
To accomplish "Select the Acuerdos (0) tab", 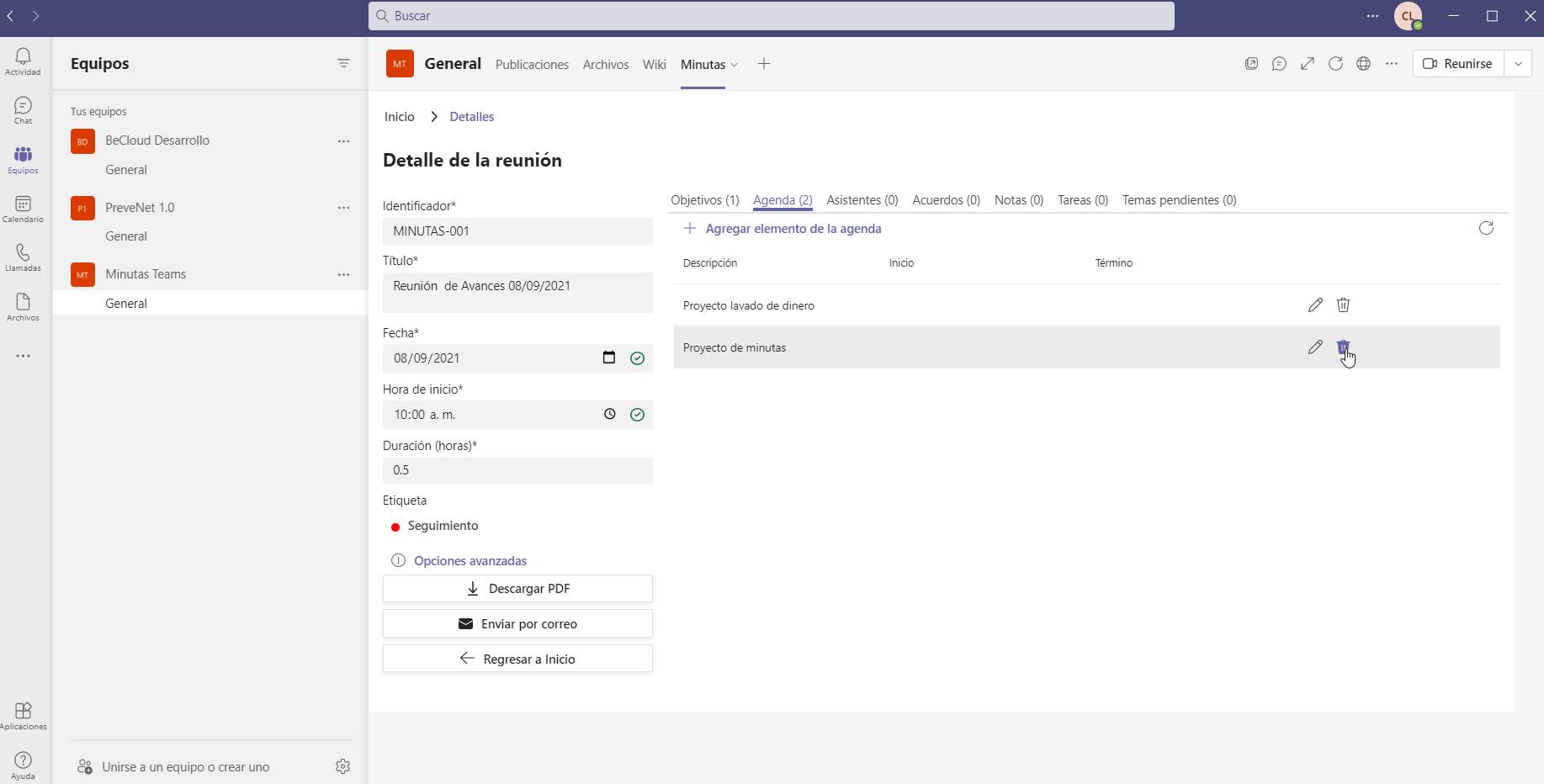I will (947, 200).
